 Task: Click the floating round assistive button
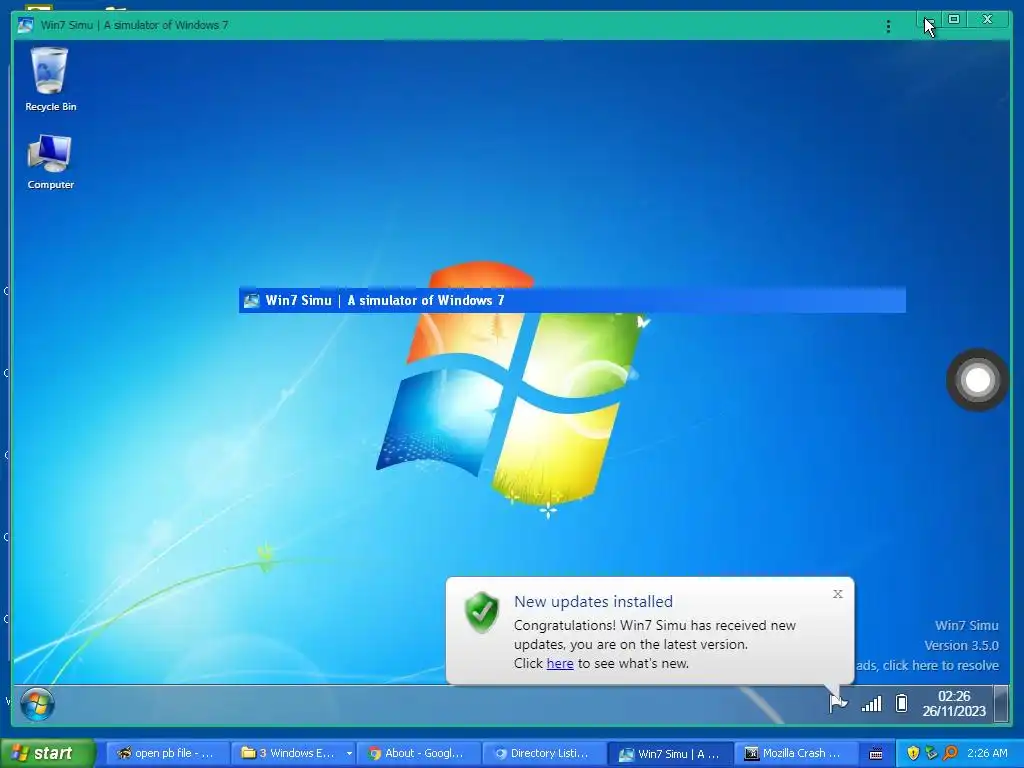pos(978,380)
